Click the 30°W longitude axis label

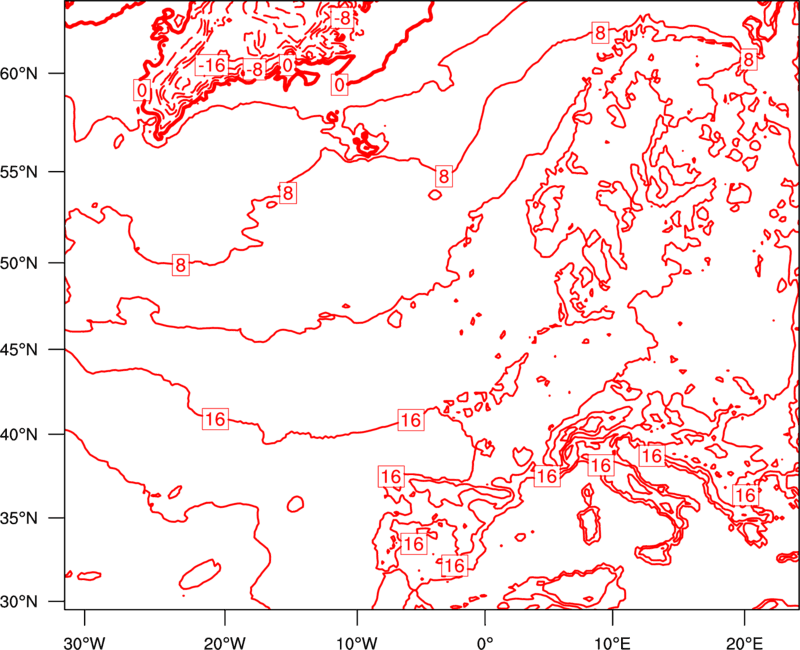pos(85,643)
